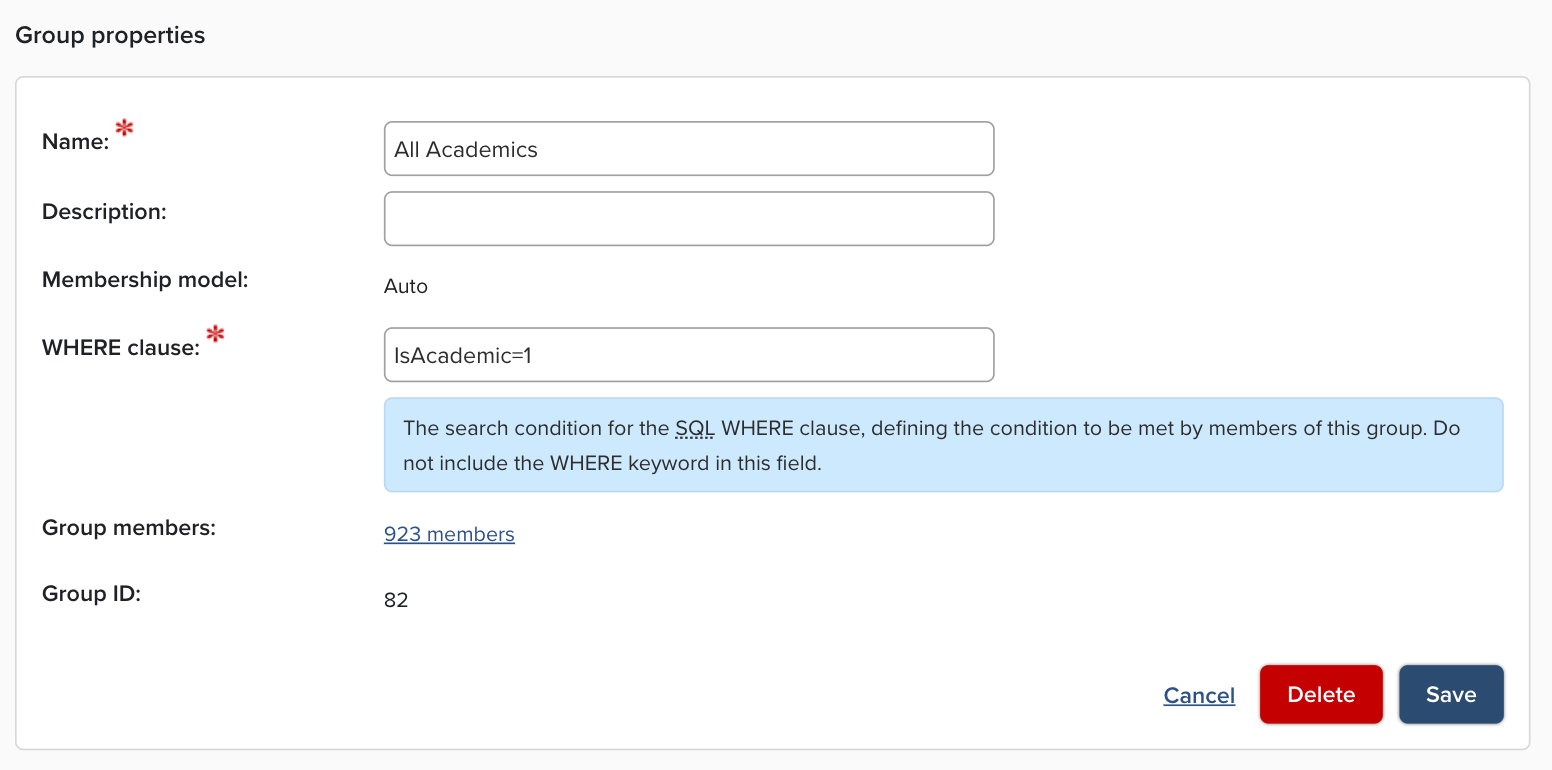Image resolution: width=1552 pixels, height=770 pixels.
Task: Click the "Group members:" label
Action: [129, 527]
